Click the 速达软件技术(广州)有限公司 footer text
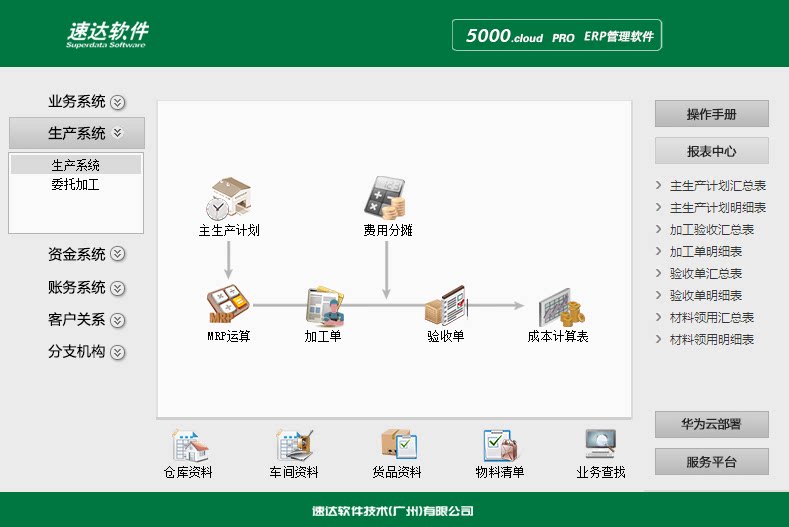Screen dimensions: 789x527 (392, 511)
